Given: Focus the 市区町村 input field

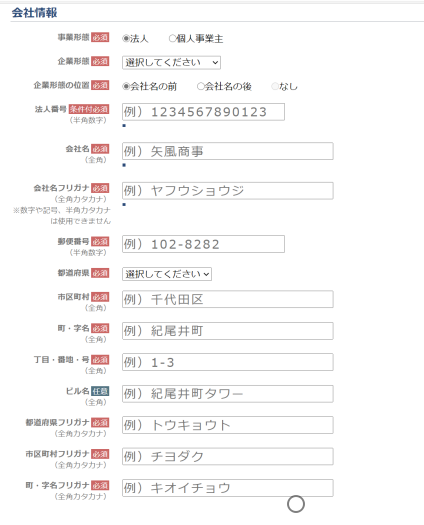Looking at the screenshot, I should coord(228,299).
